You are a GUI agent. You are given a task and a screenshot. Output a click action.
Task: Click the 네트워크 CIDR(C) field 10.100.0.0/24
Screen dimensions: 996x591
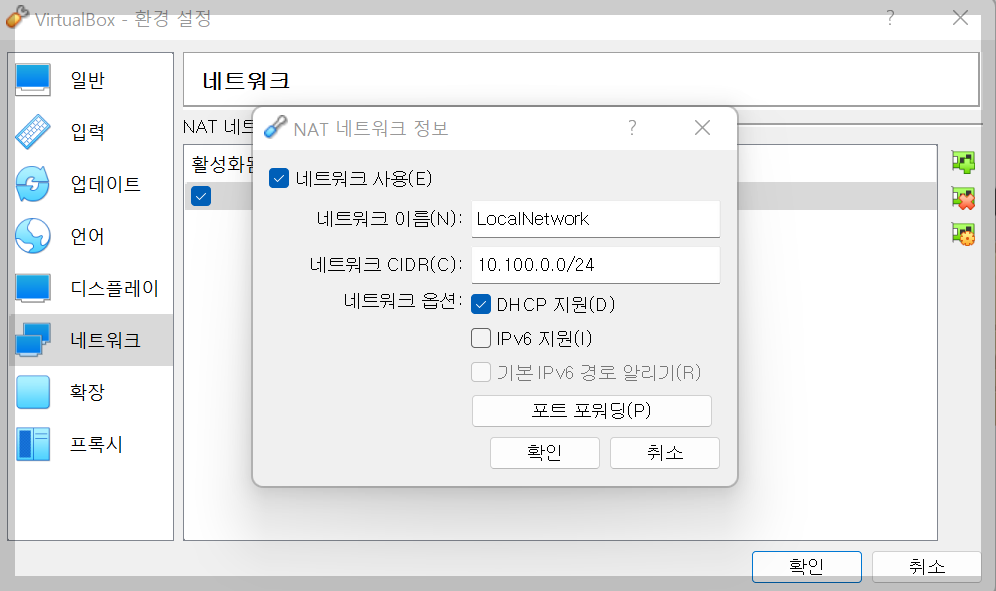pyautogui.click(x=596, y=265)
